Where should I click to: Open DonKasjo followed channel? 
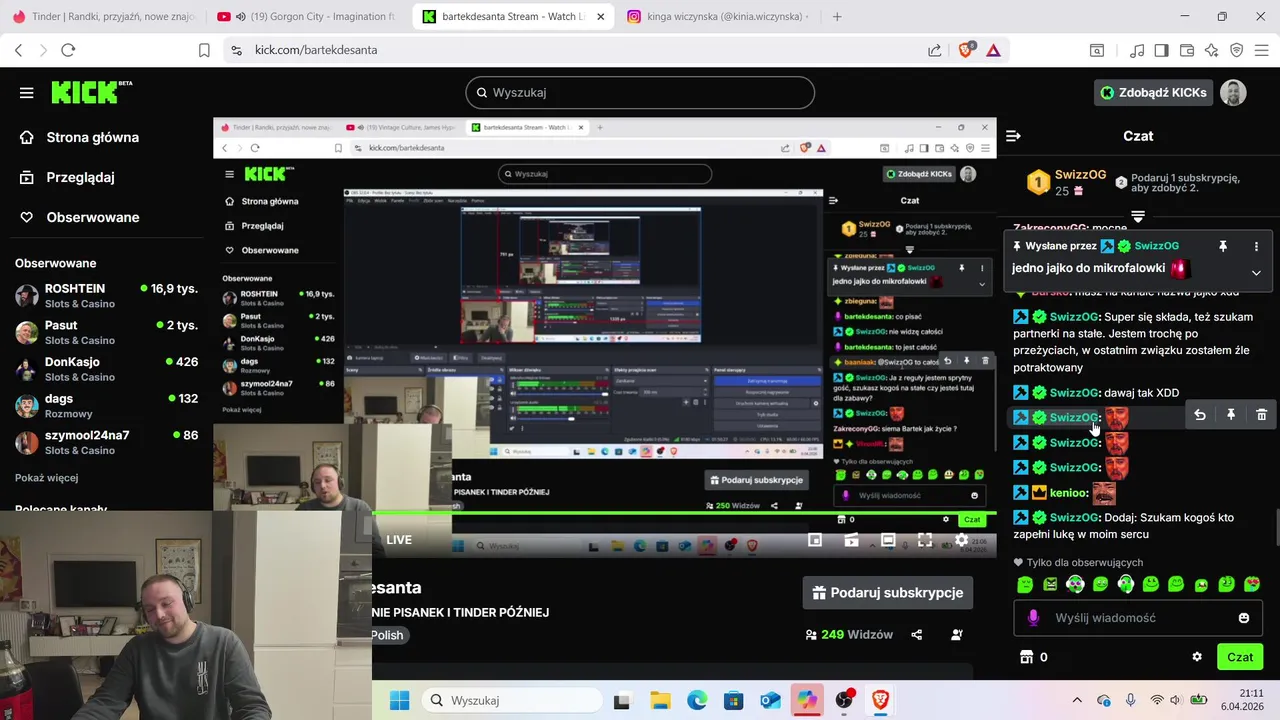click(106, 369)
